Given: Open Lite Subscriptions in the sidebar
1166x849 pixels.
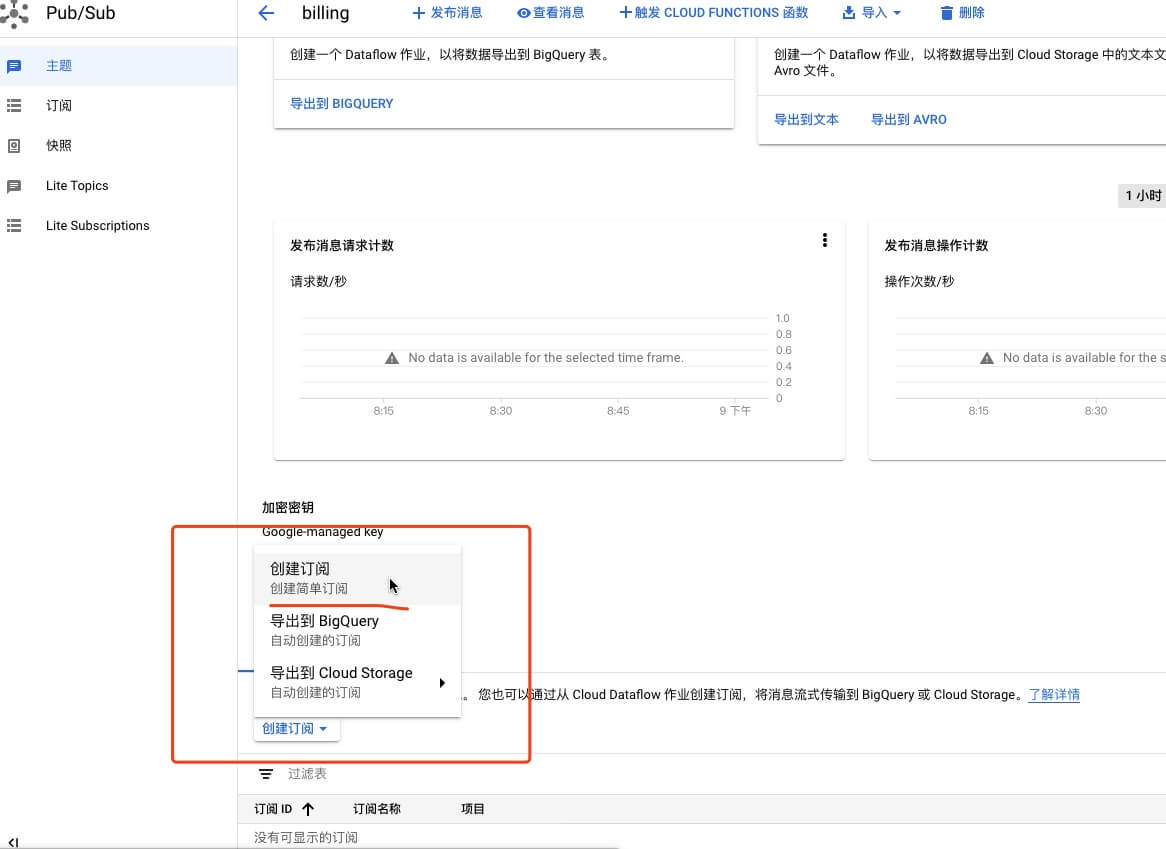Looking at the screenshot, I should [x=118, y=226].
